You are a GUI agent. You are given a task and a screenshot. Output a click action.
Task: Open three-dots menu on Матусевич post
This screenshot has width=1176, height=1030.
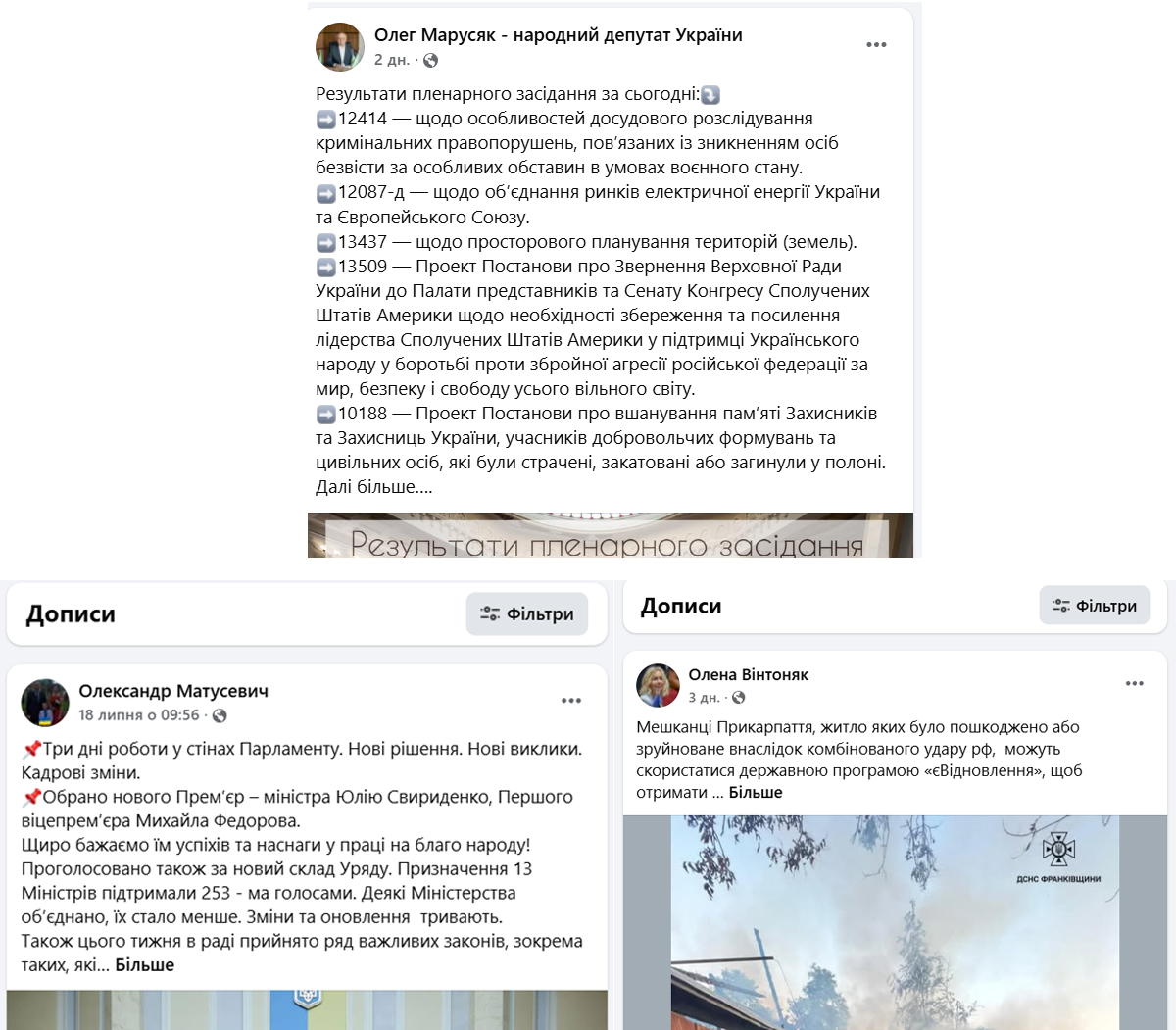click(x=571, y=701)
